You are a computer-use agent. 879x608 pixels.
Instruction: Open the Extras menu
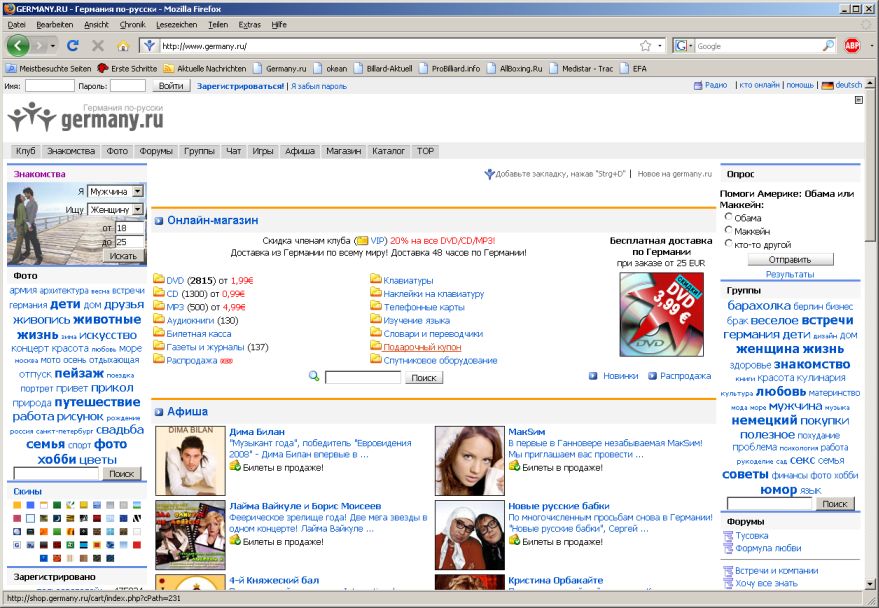tap(249, 25)
